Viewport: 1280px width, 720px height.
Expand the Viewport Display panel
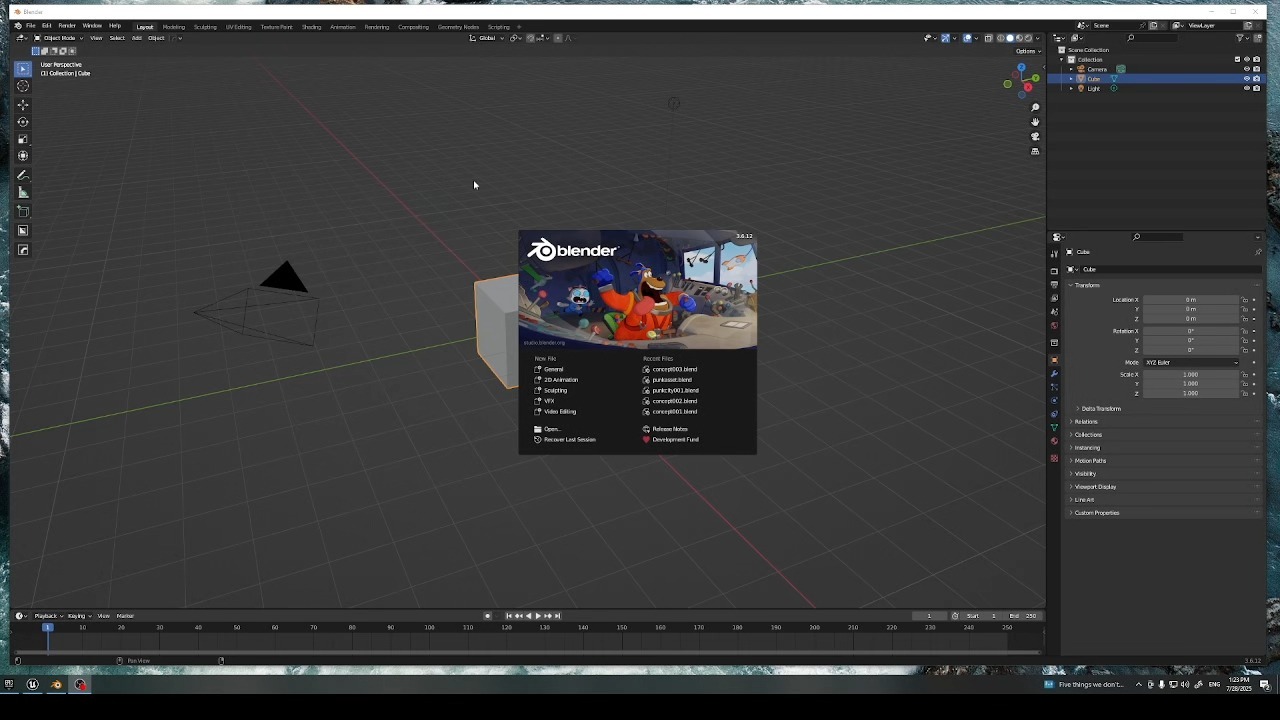[1095, 487]
